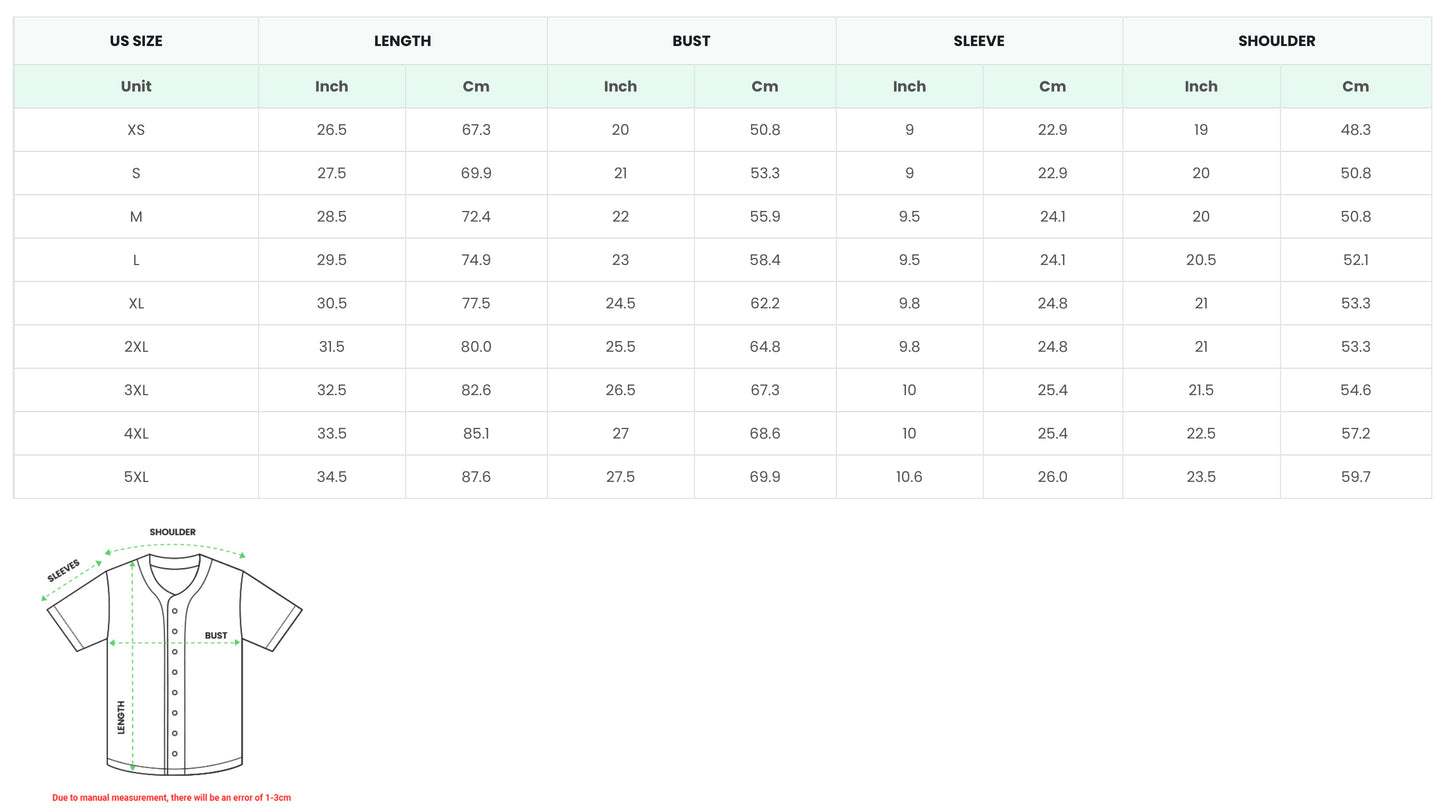The width and height of the screenshot is (1445, 810).
Task: Click the SHOULDER label on shirt diagram
Action: tap(173, 532)
